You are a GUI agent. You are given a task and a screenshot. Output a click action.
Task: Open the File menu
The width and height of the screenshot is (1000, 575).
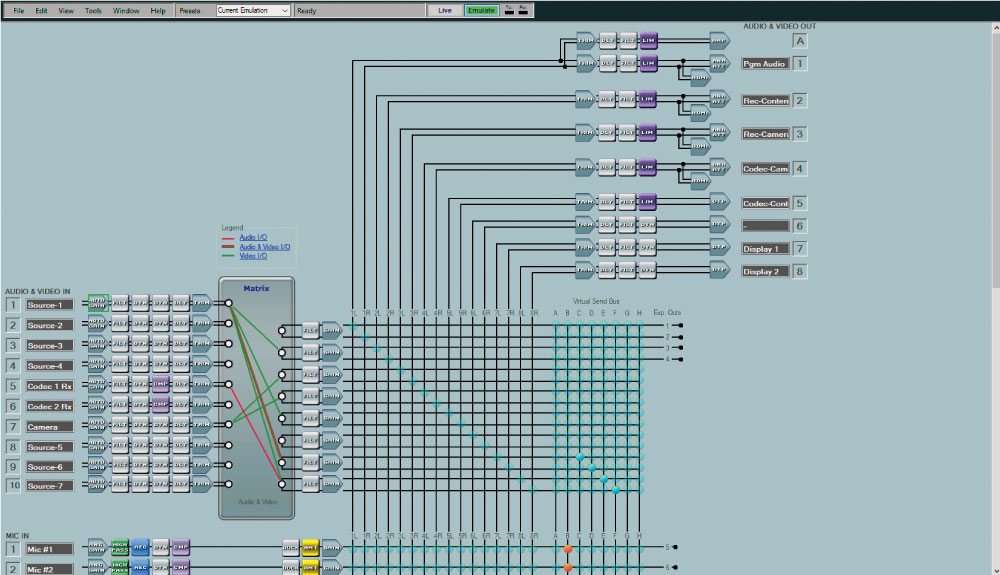18,10
